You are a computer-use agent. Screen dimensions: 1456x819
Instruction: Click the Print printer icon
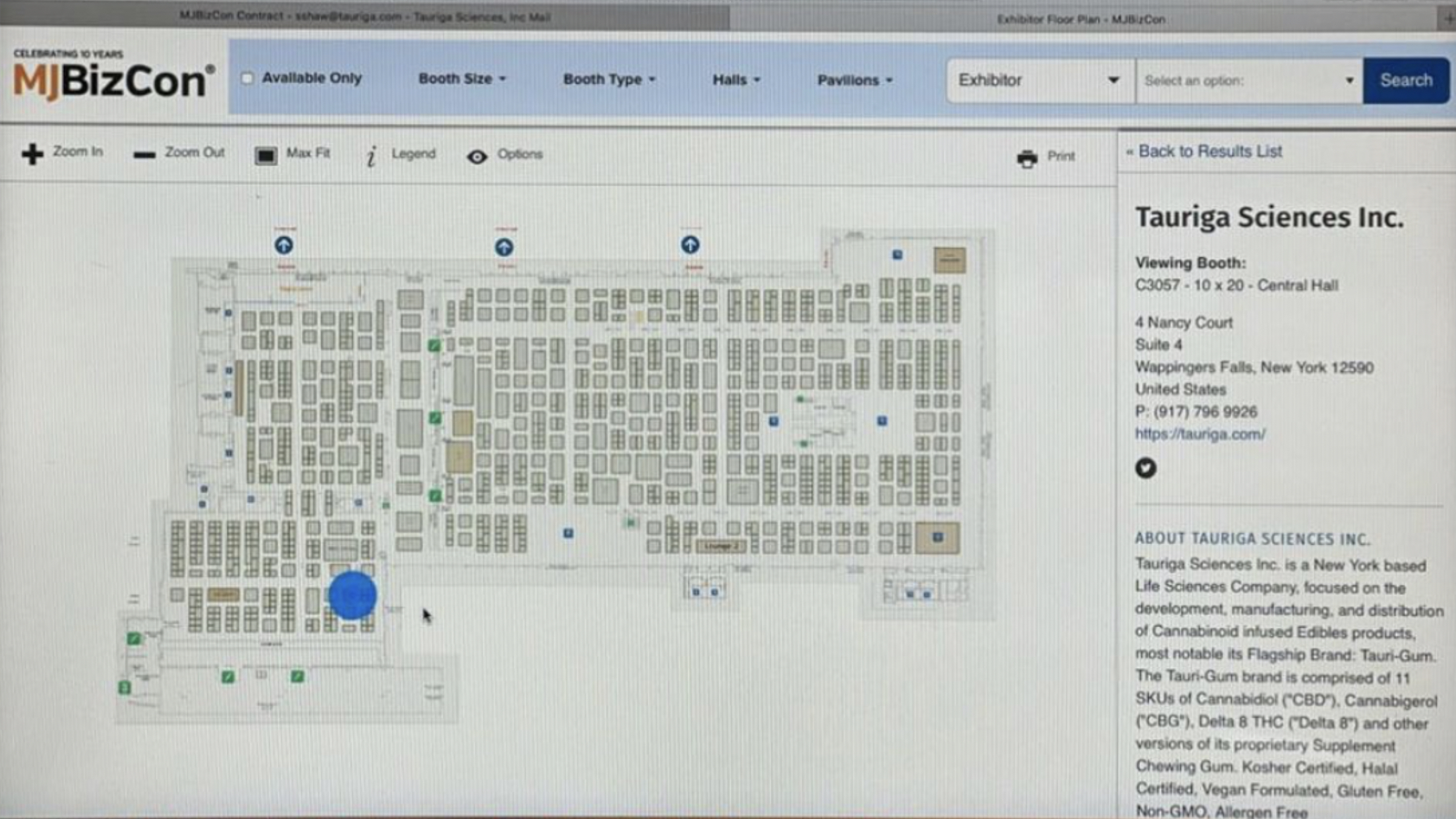(1027, 158)
